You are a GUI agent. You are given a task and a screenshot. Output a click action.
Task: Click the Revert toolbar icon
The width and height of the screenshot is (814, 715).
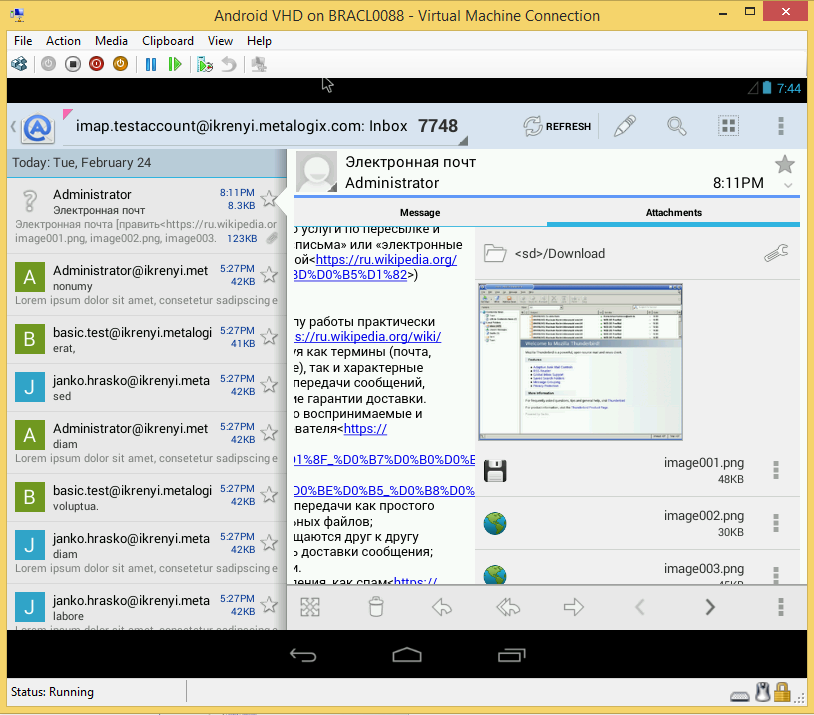coord(229,64)
